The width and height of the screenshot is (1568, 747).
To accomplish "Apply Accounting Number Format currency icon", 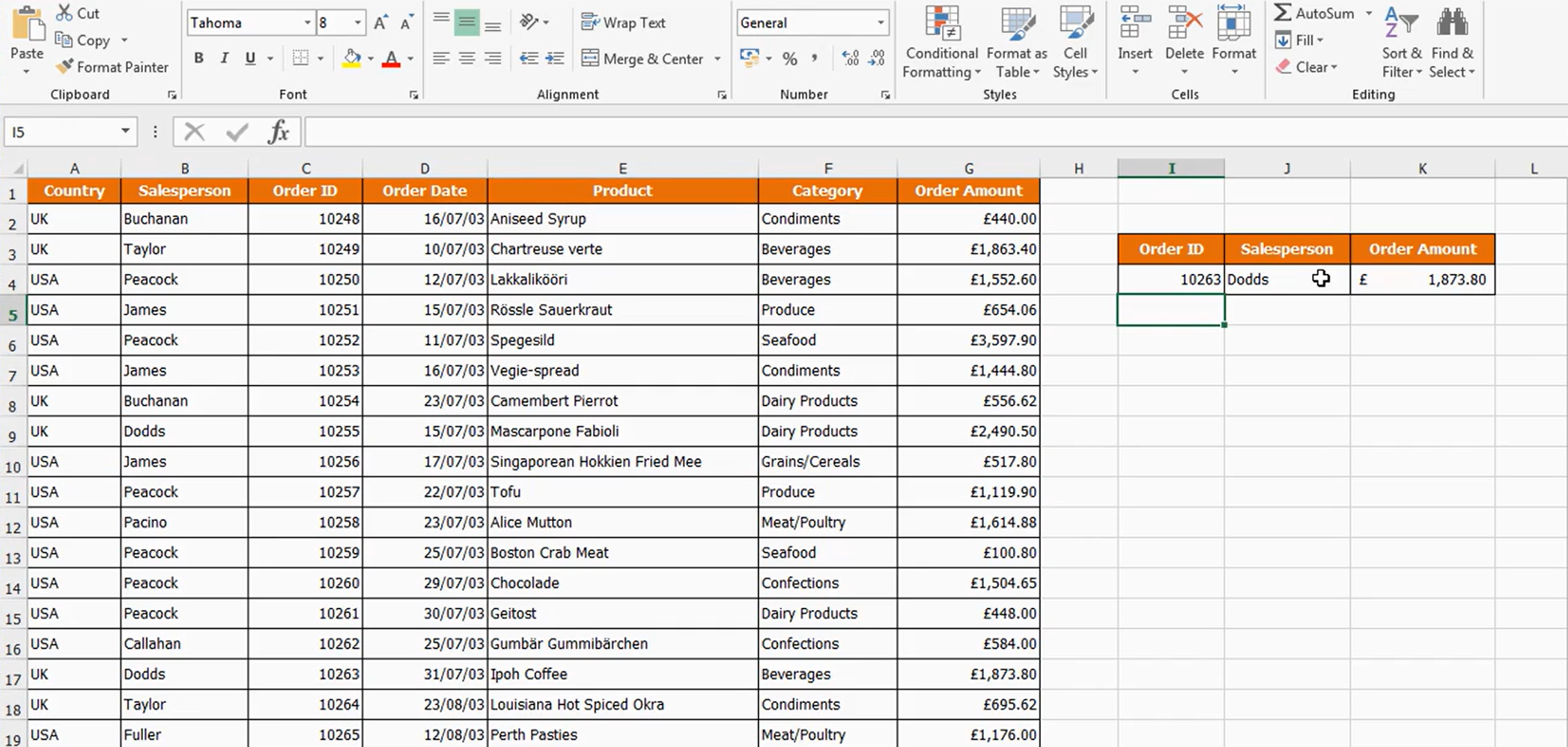I will pyautogui.click(x=749, y=58).
